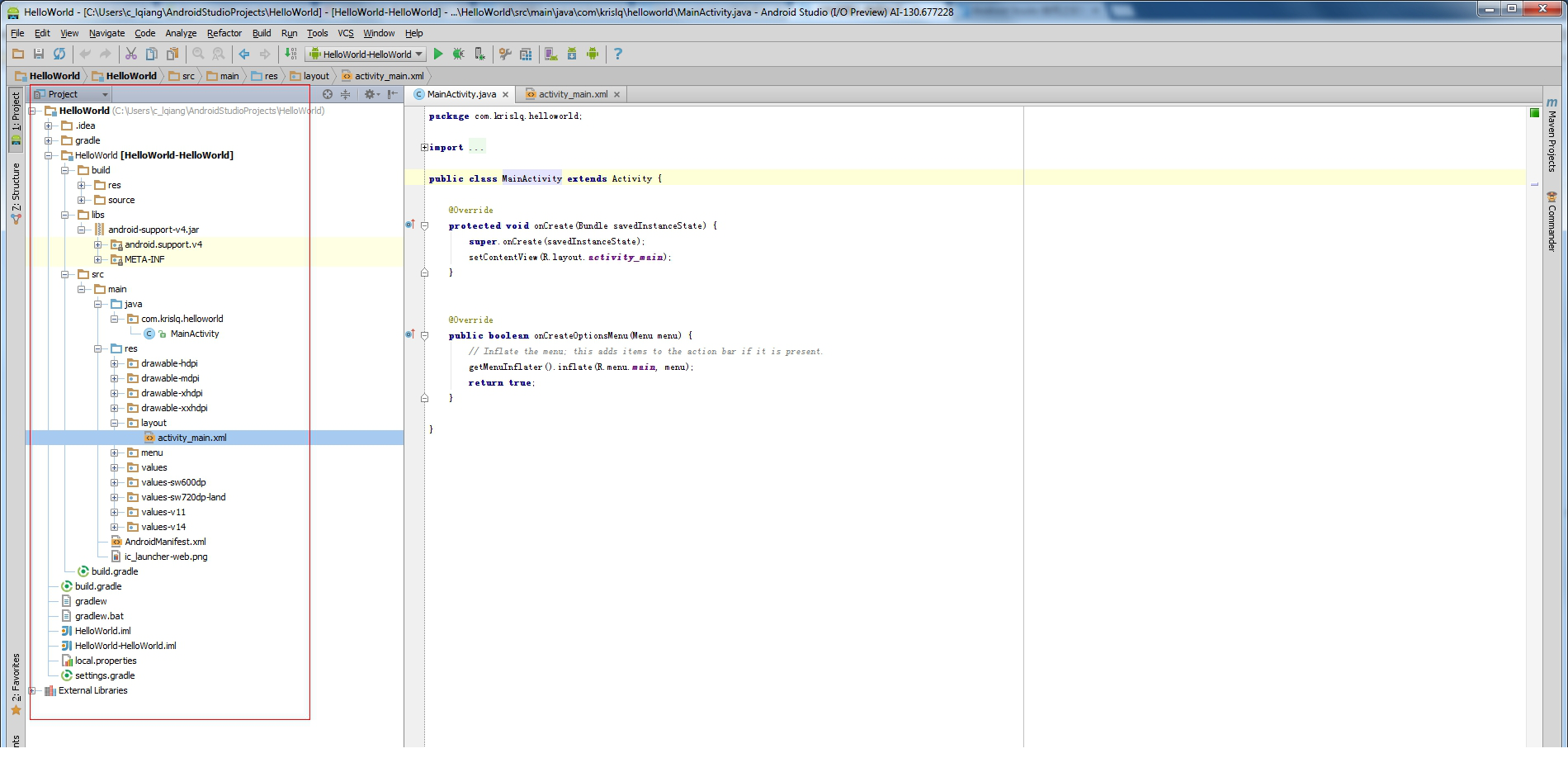This screenshot has width=1568, height=777.
Task: Expand the menu resource folder
Action: 114,452
